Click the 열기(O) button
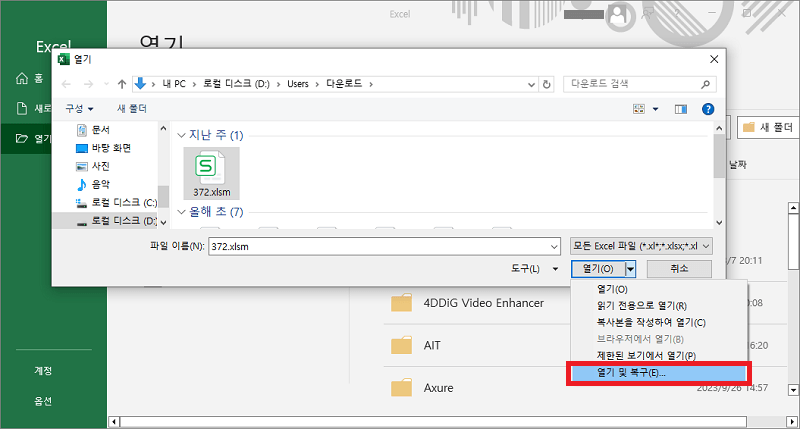 click(598, 269)
